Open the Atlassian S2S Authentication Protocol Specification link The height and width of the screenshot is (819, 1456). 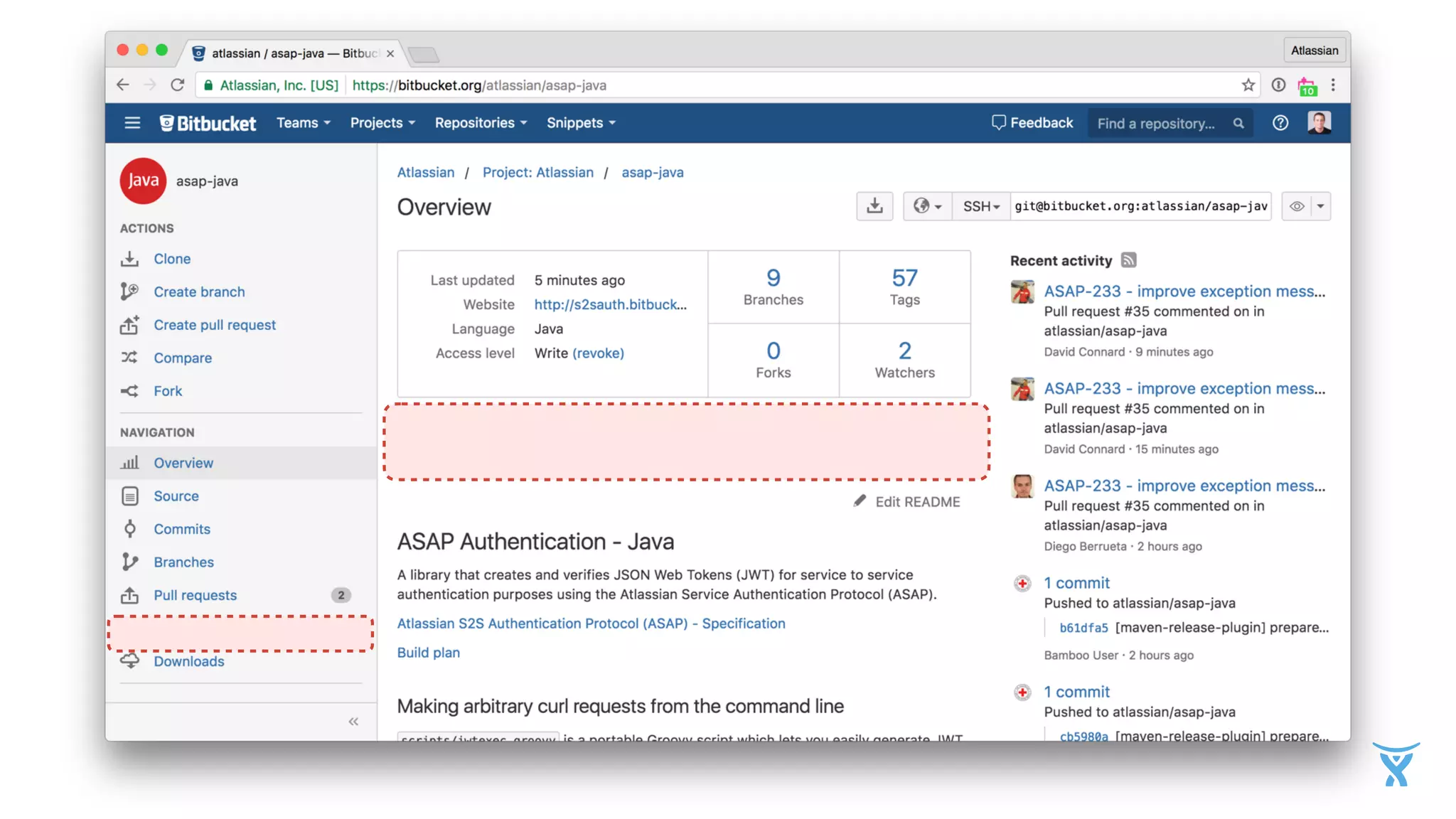click(x=591, y=623)
